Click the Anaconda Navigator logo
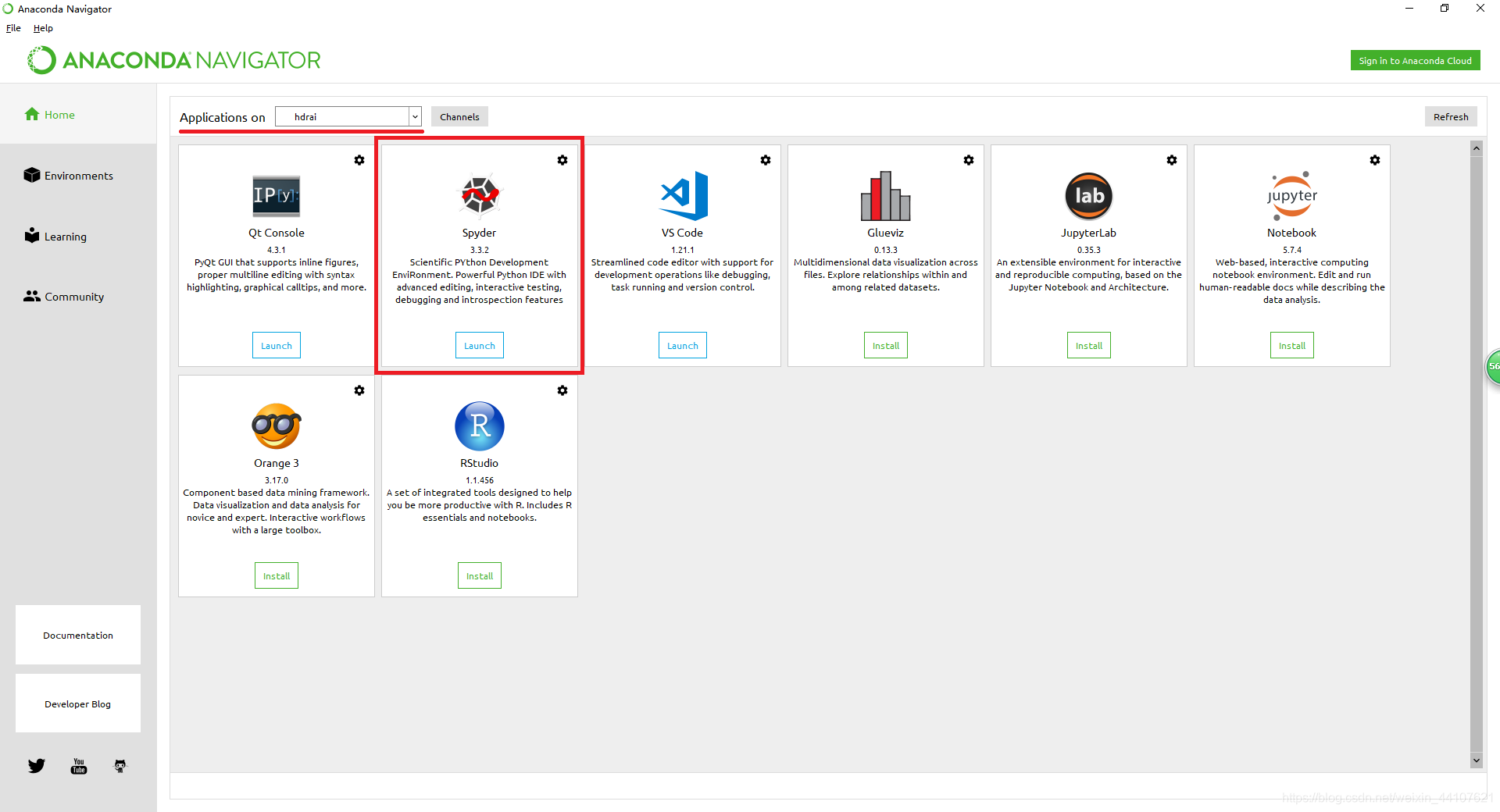This screenshot has height=812, width=1500. (x=174, y=60)
